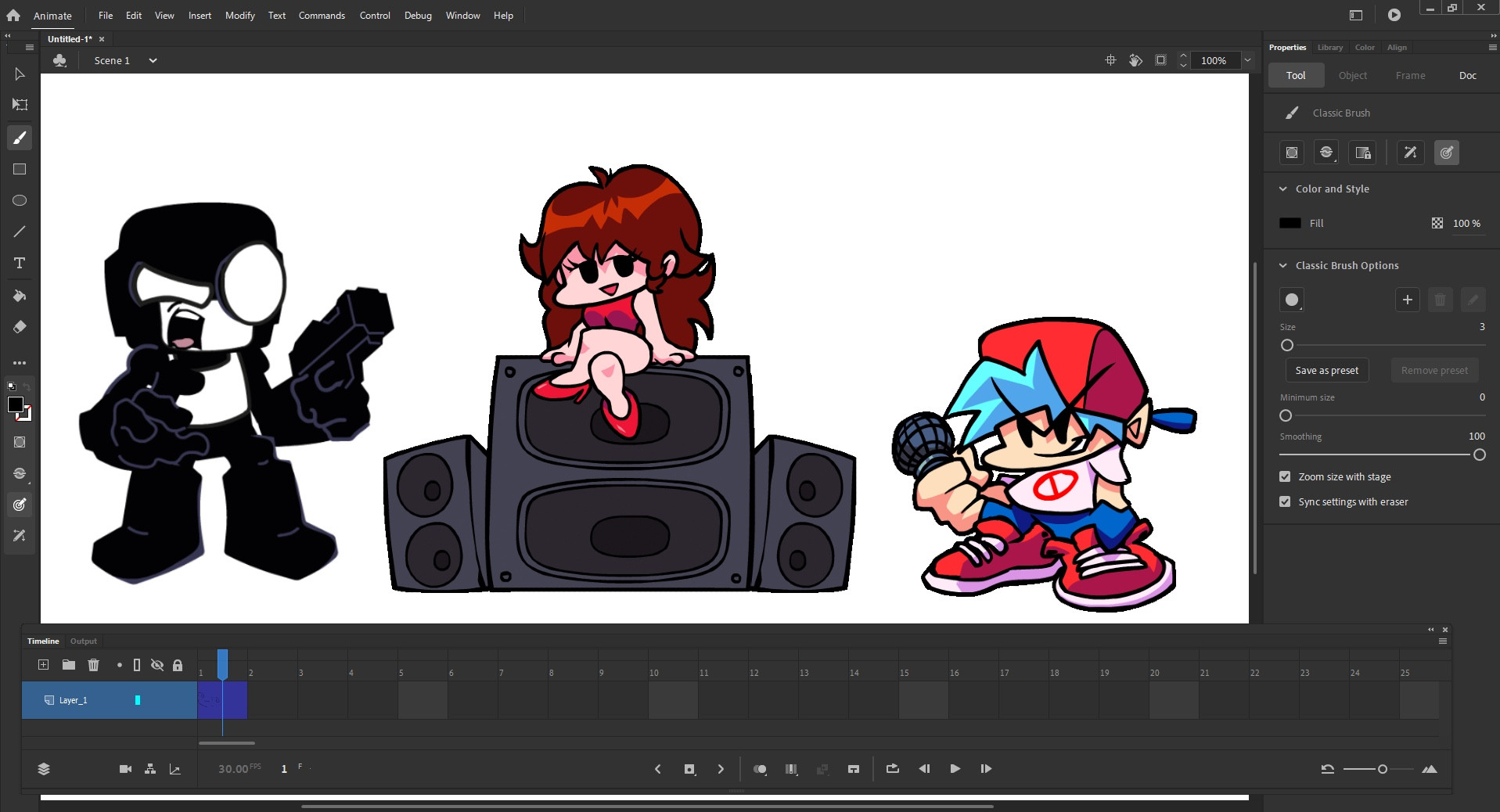Select the Paint Bucket tool
This screenshot has width=1500, height=812.
[x=19, y=295]
